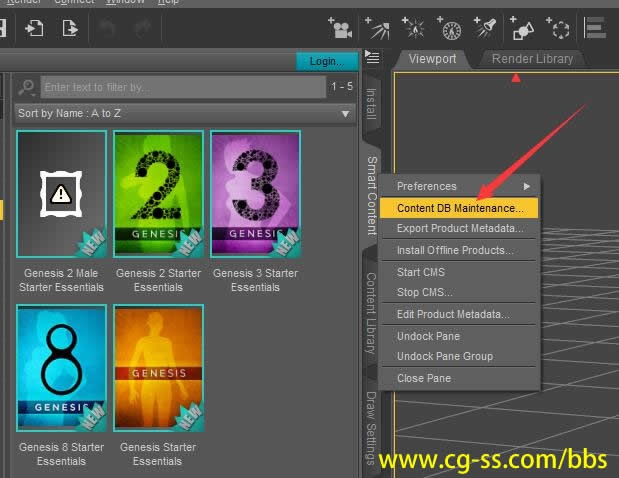Screen dimensions: 619x478
Task: Open the pane options menu icon
Action: click(372, 56)
